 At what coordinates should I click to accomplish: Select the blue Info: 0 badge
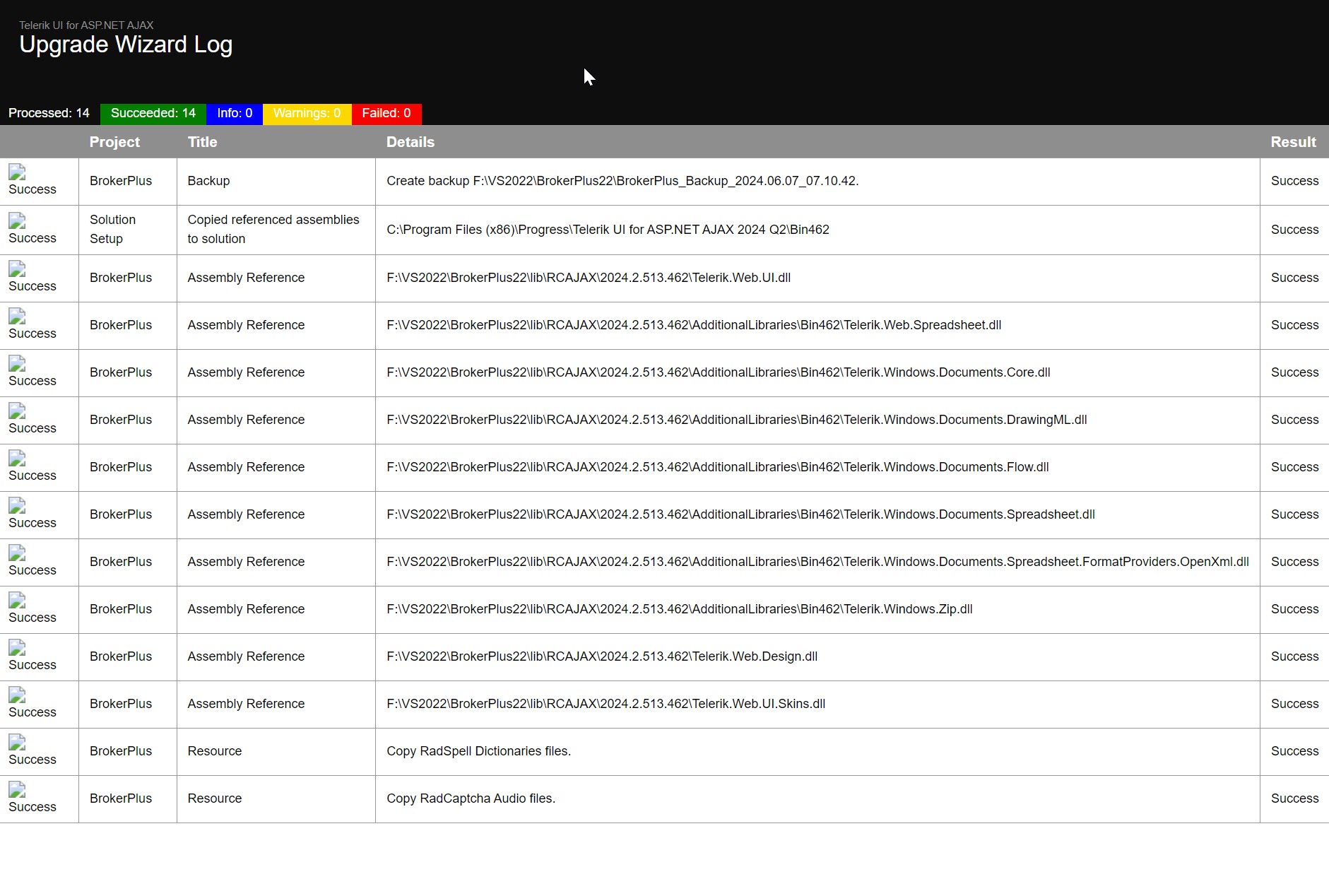(235, 114)
